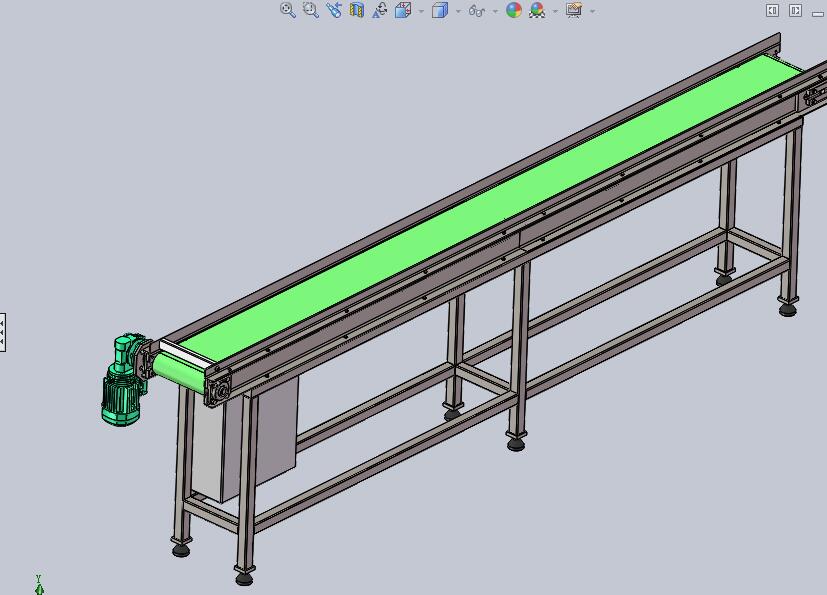Open Edit Appearance color ball
Image resolution: width=827 pixels, height=595 pixels.
514,10
